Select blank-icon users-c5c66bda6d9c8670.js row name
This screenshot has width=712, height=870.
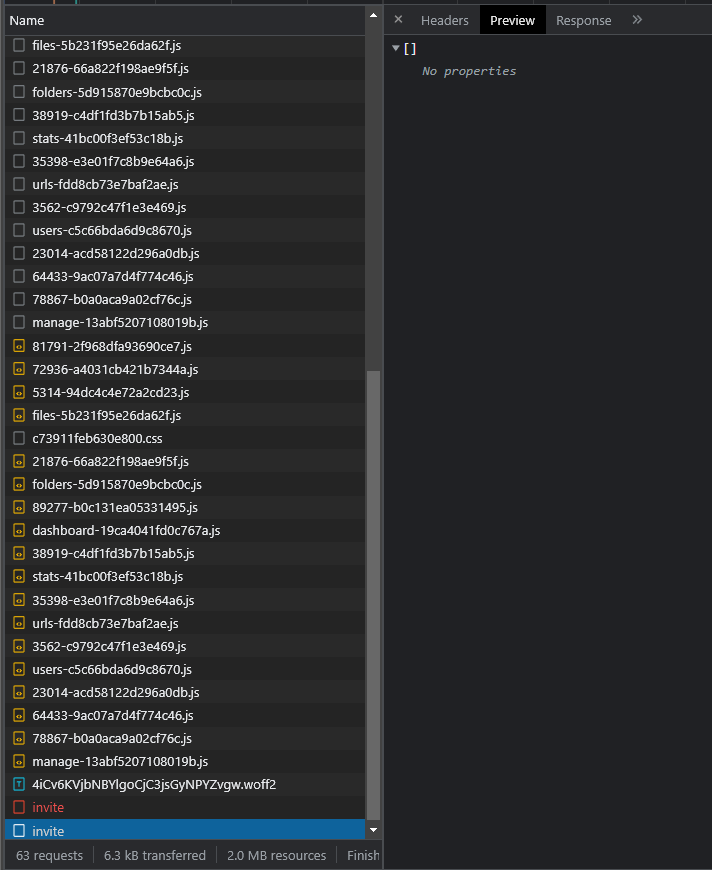(x=112, y=230)
